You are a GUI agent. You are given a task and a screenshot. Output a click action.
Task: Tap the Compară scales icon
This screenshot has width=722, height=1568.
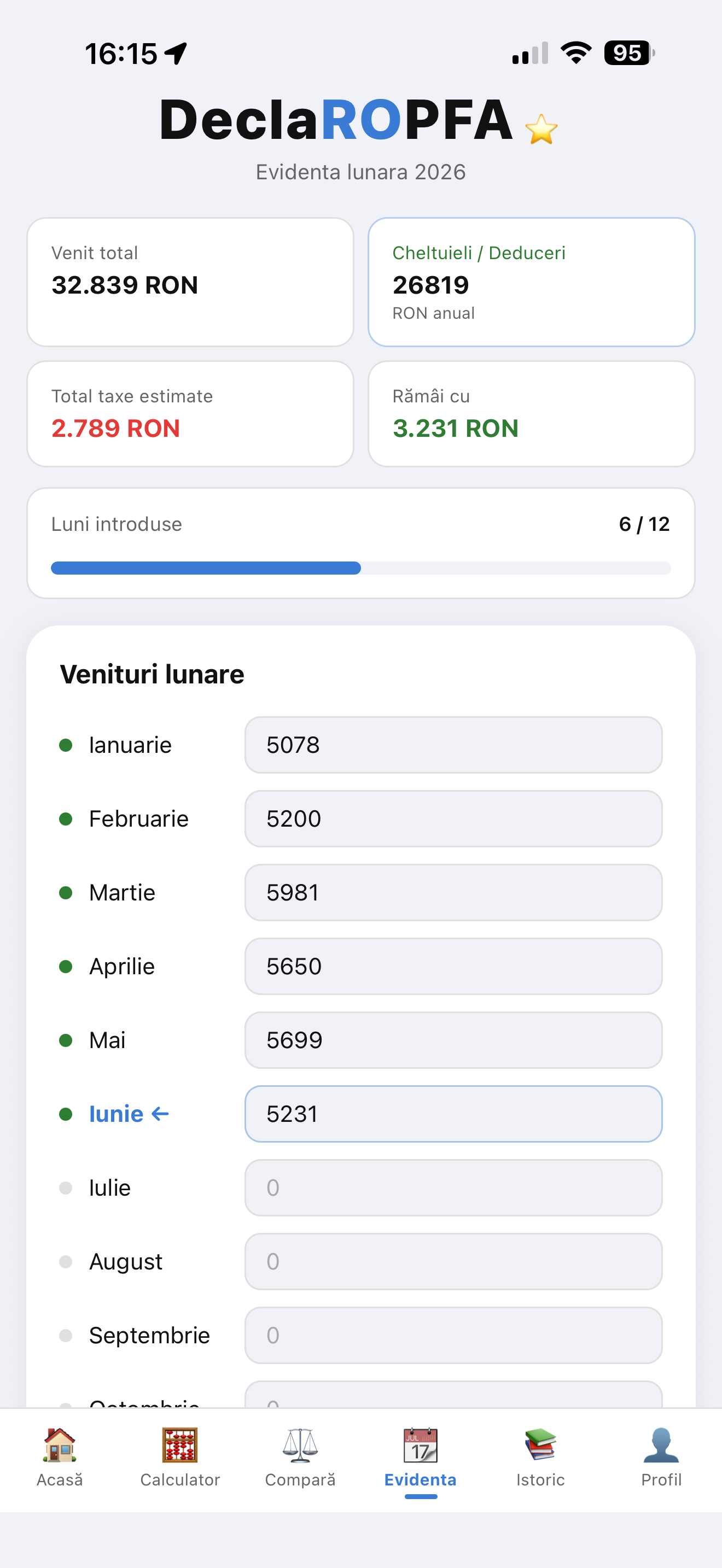[x=300, y=1445]
